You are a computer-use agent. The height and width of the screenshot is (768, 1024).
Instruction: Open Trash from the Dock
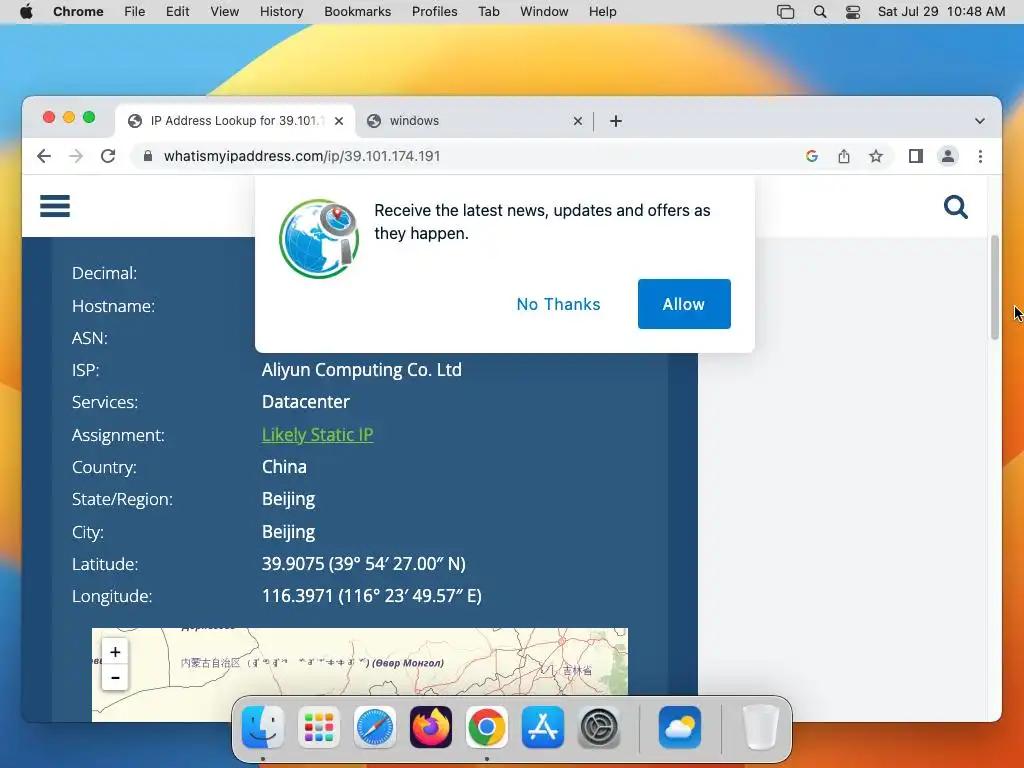coord(761,727)
